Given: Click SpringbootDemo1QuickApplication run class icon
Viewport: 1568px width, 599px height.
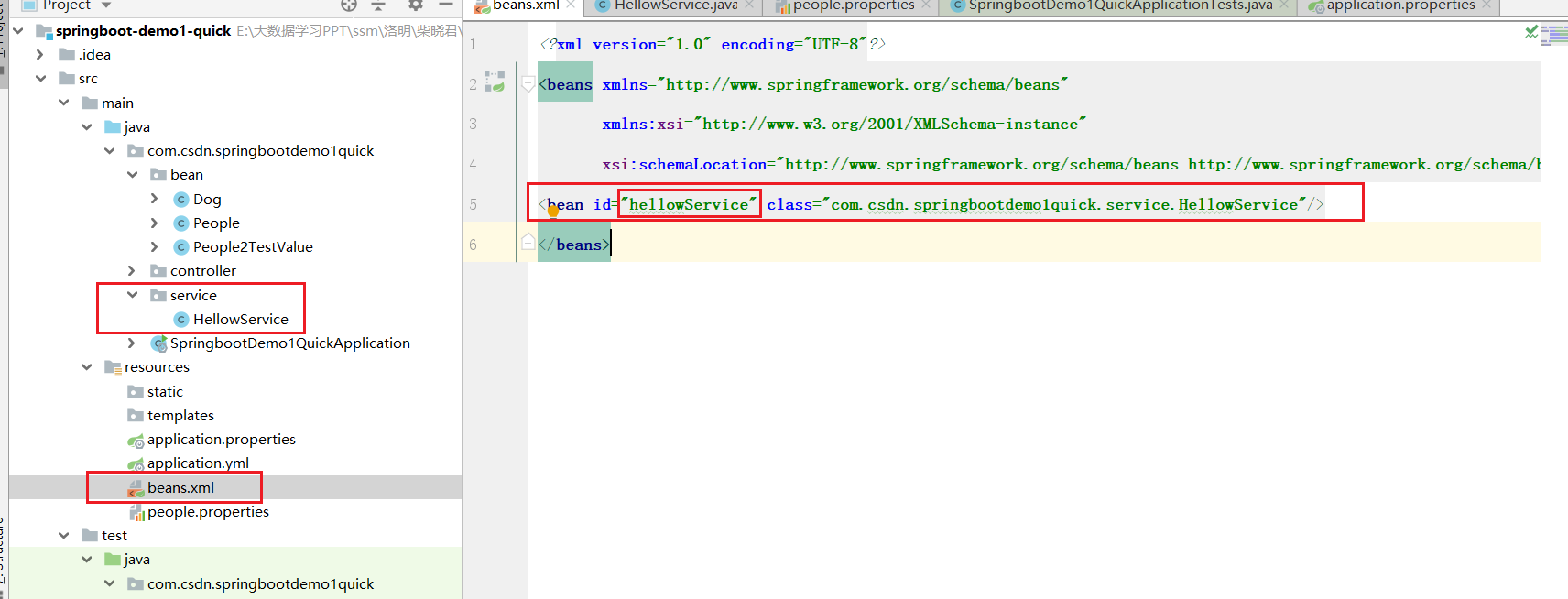Looking at the screenshot, I should (x=158, y=343).
